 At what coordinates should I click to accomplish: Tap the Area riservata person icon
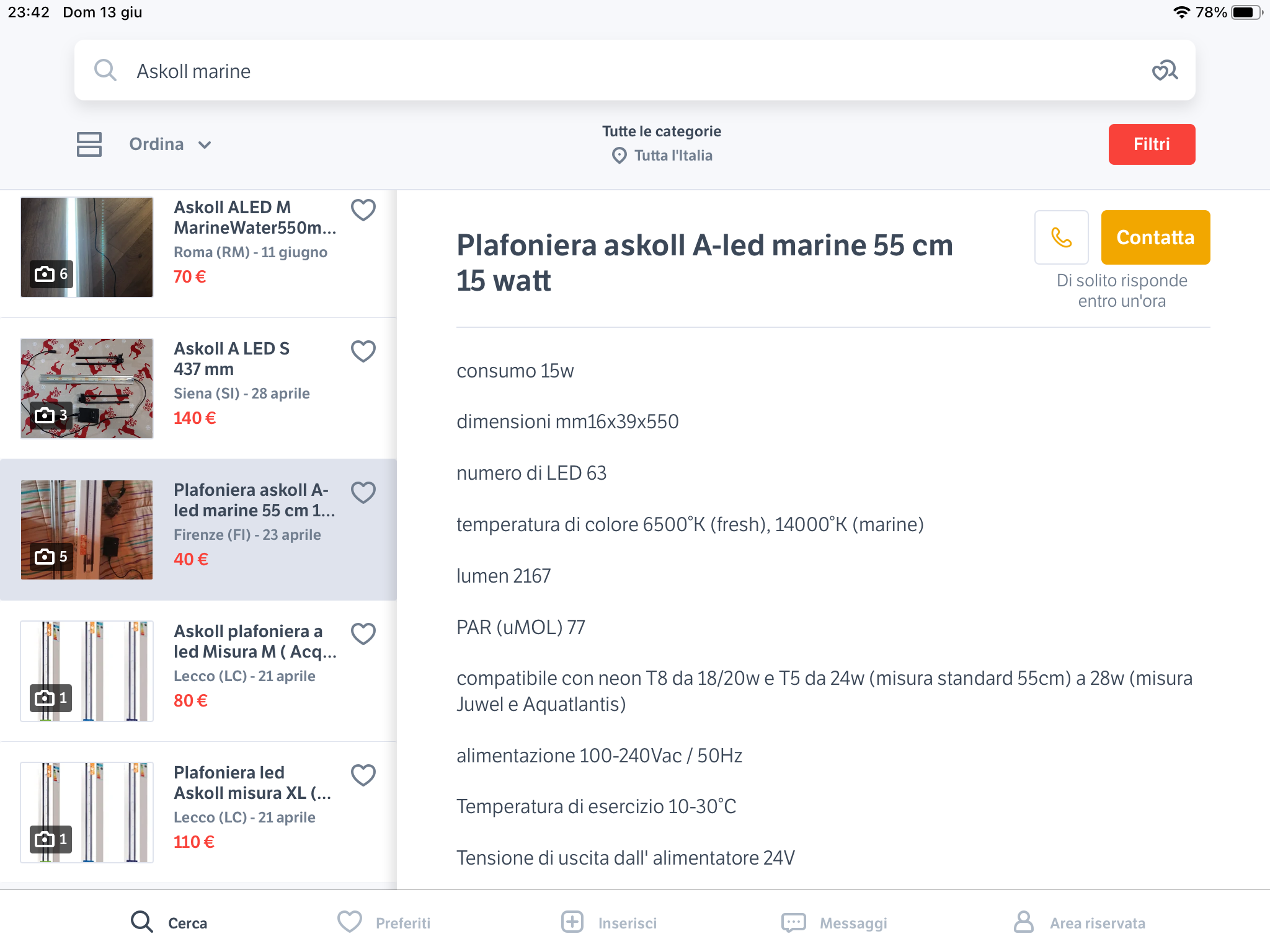1024,922
